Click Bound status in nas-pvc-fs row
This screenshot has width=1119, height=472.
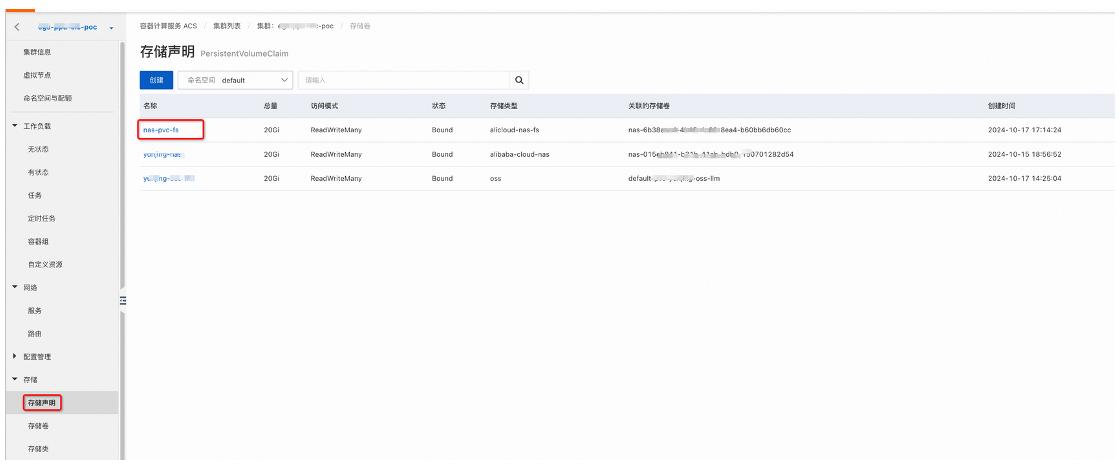442,130
